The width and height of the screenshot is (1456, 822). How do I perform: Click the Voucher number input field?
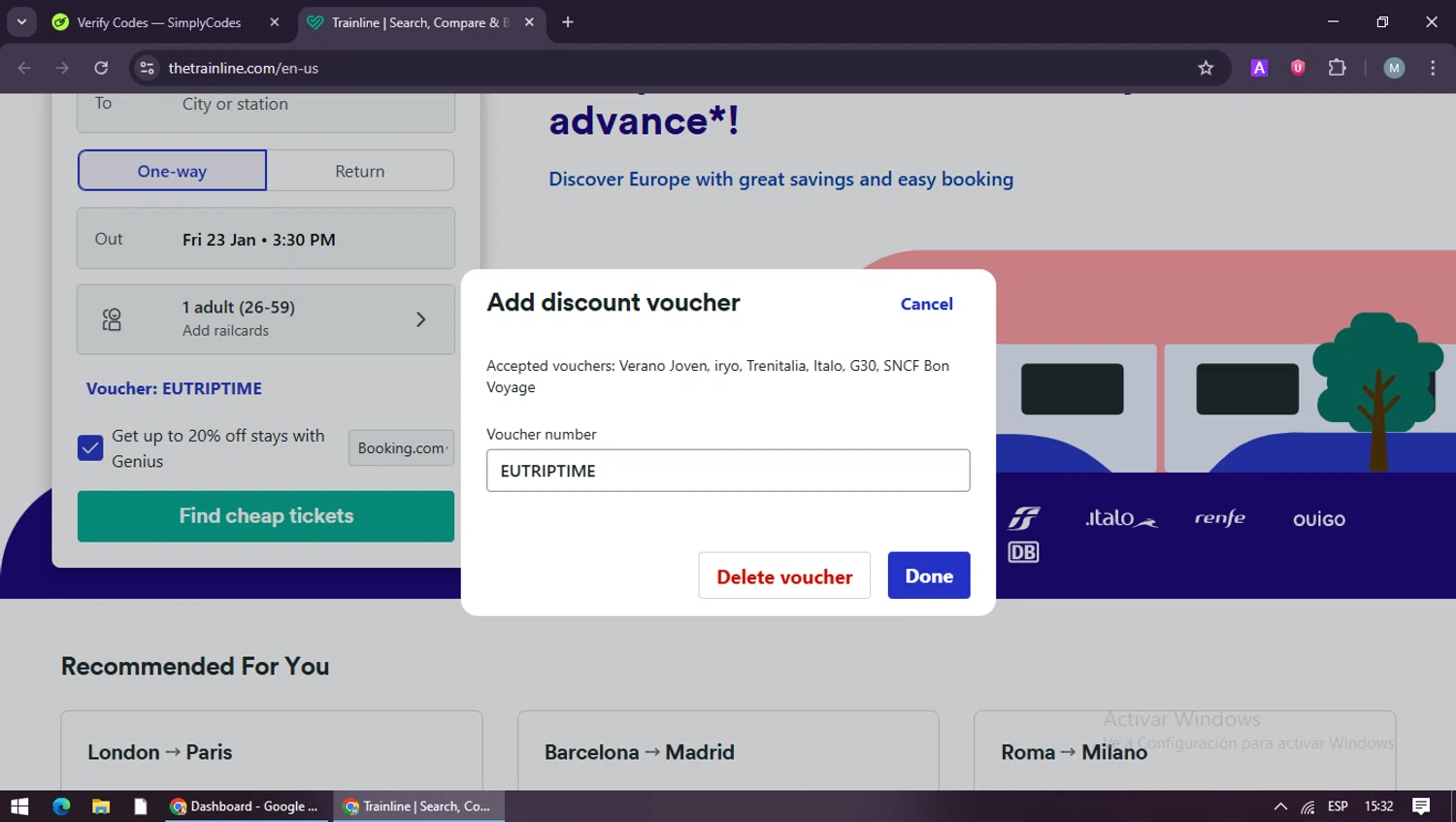(x=728, y=471)
